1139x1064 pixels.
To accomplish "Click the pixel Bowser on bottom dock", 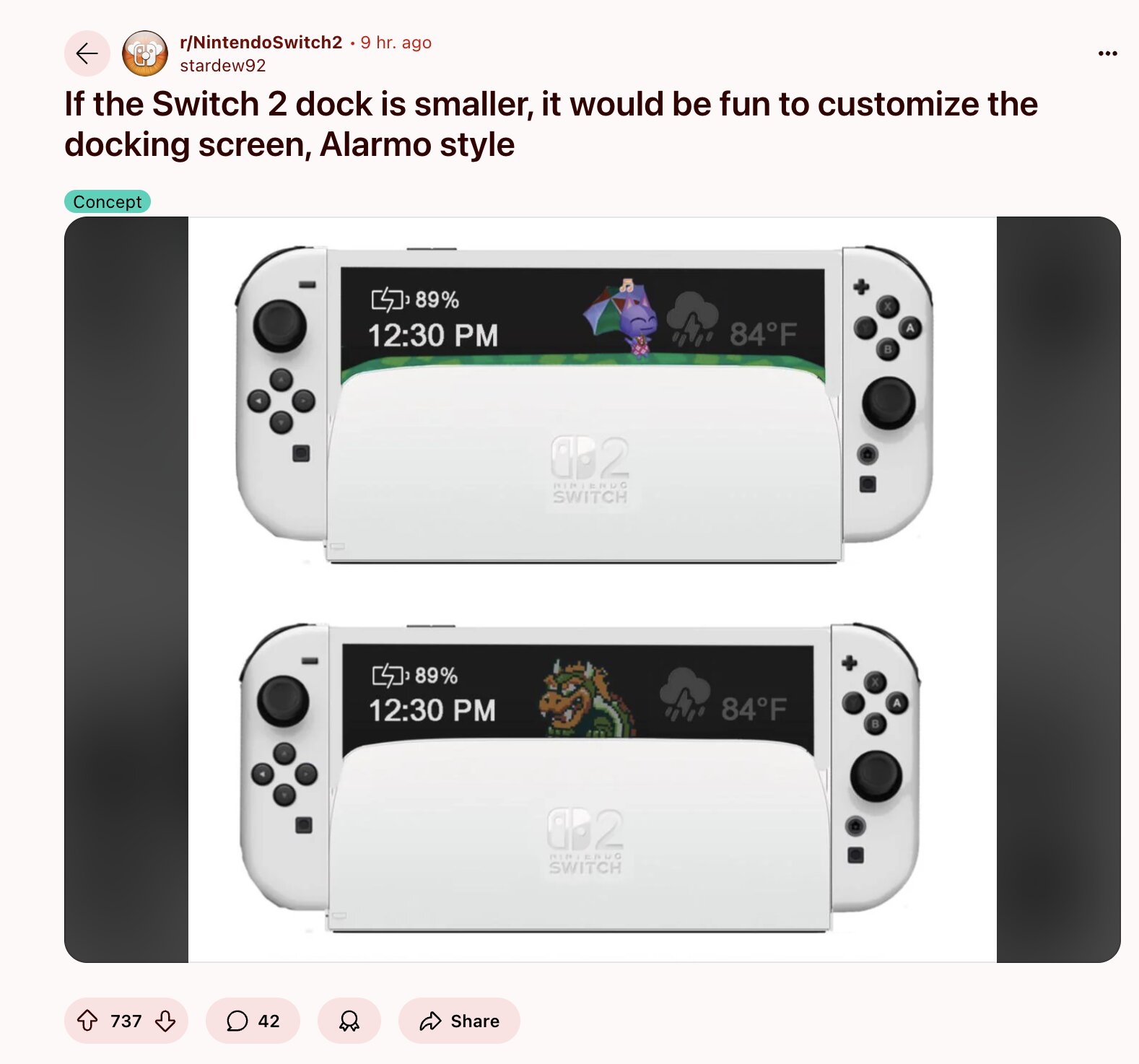I will tap(587, 699).
